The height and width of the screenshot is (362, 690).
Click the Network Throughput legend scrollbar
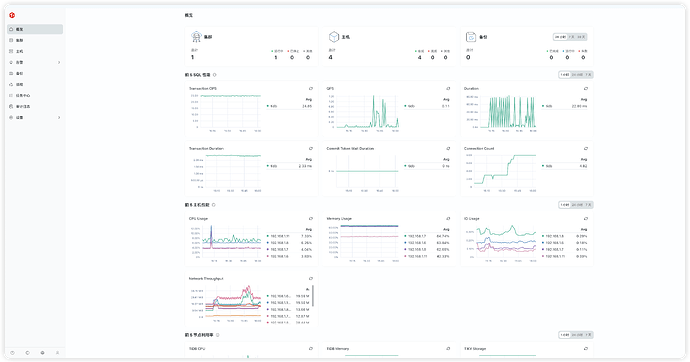[313, 296]
